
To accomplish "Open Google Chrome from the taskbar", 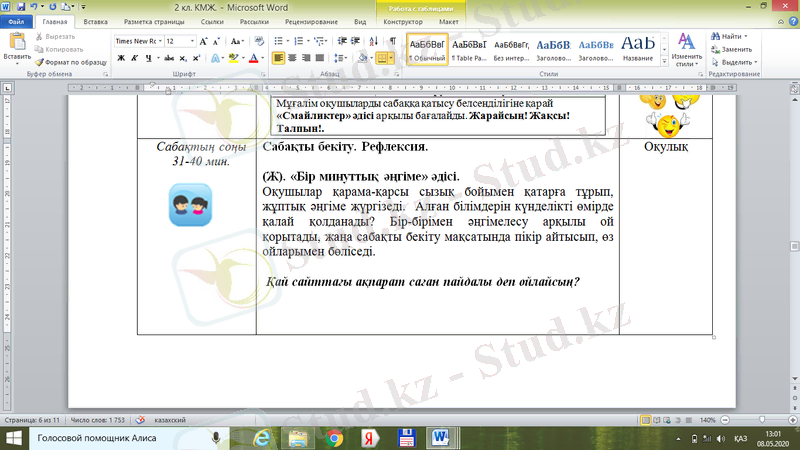I will coord(334,438).
